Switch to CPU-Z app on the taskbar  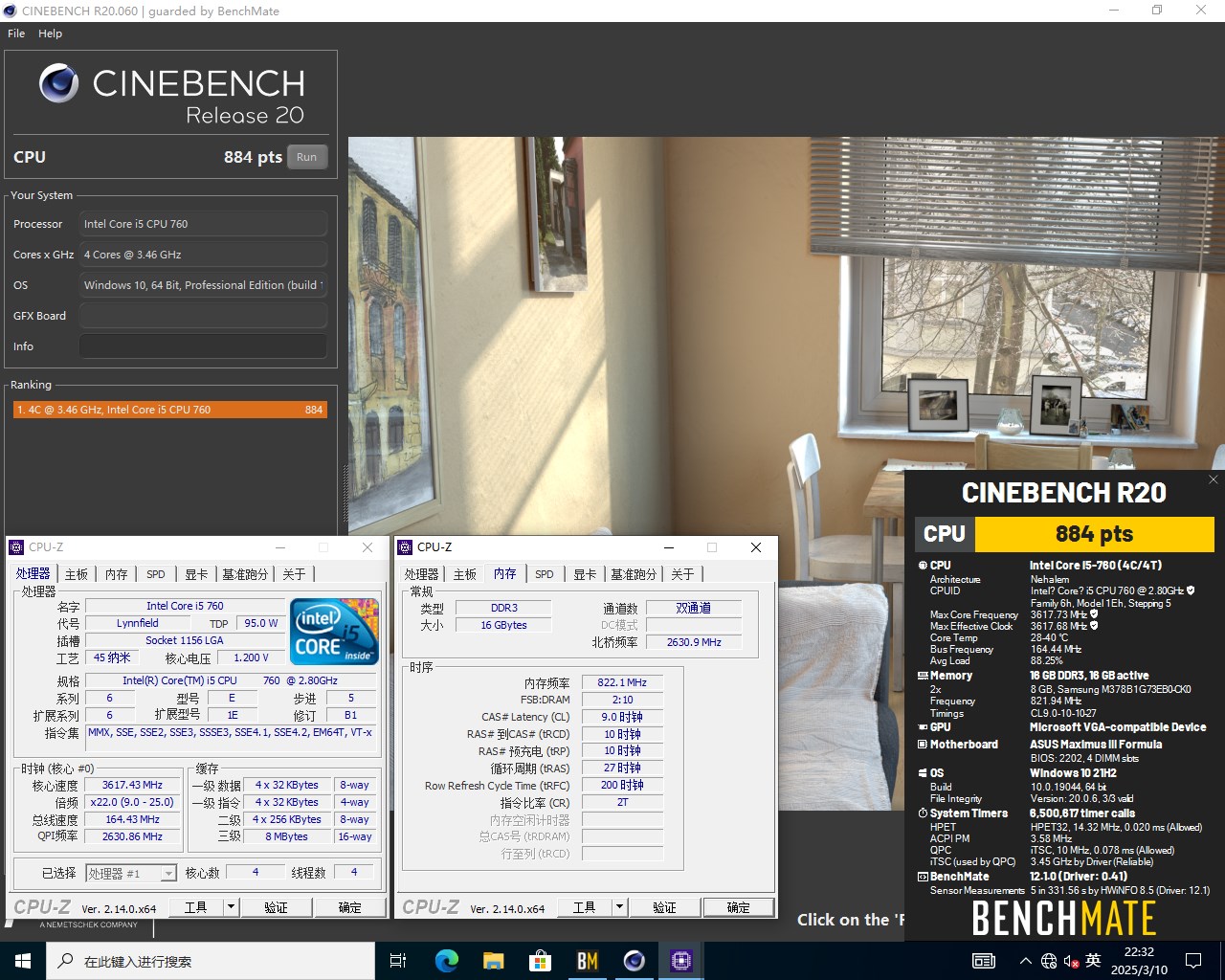coord(680,961)
